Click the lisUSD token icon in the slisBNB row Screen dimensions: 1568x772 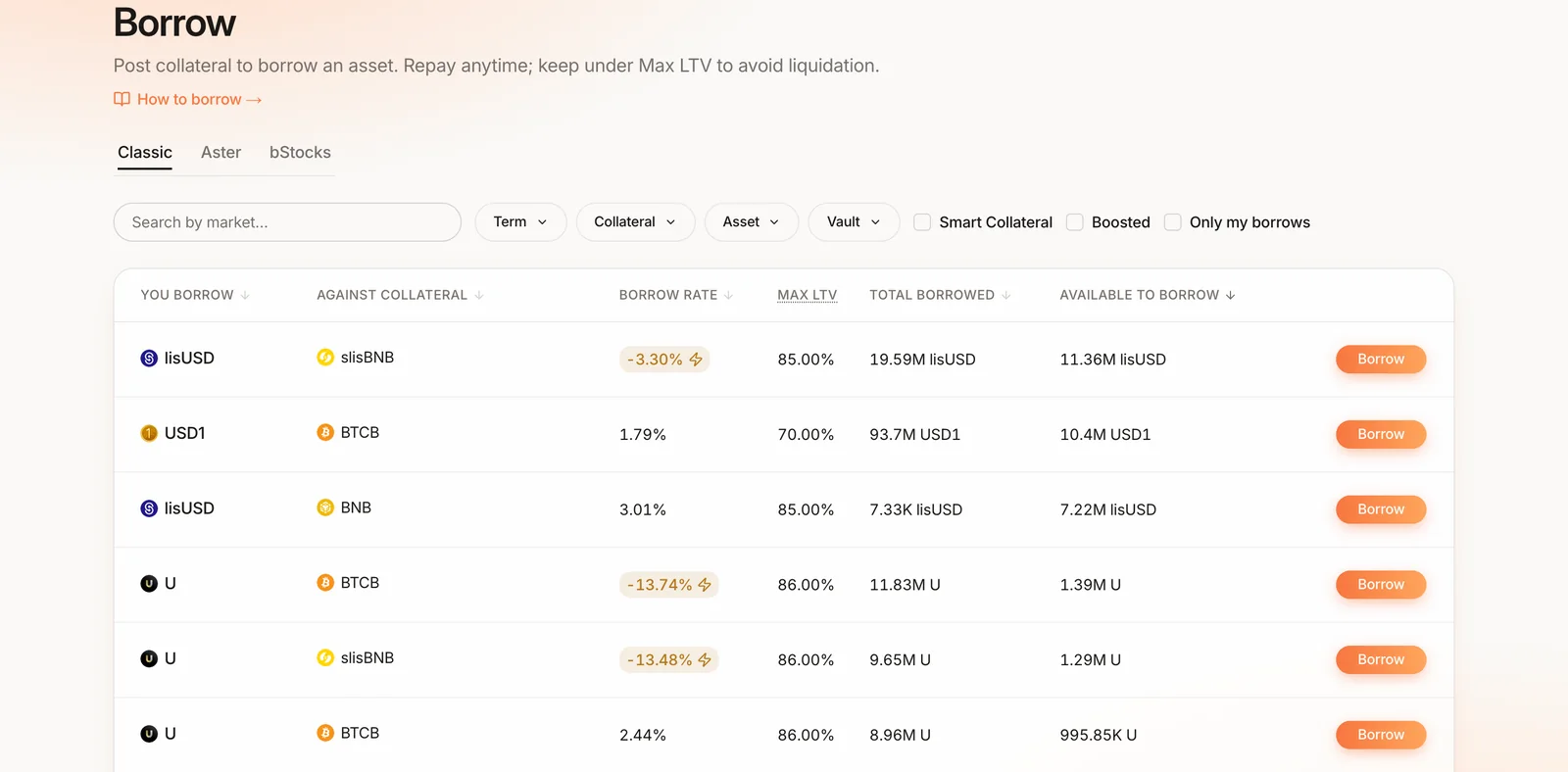pyautogui.click(x=149, y=359)
